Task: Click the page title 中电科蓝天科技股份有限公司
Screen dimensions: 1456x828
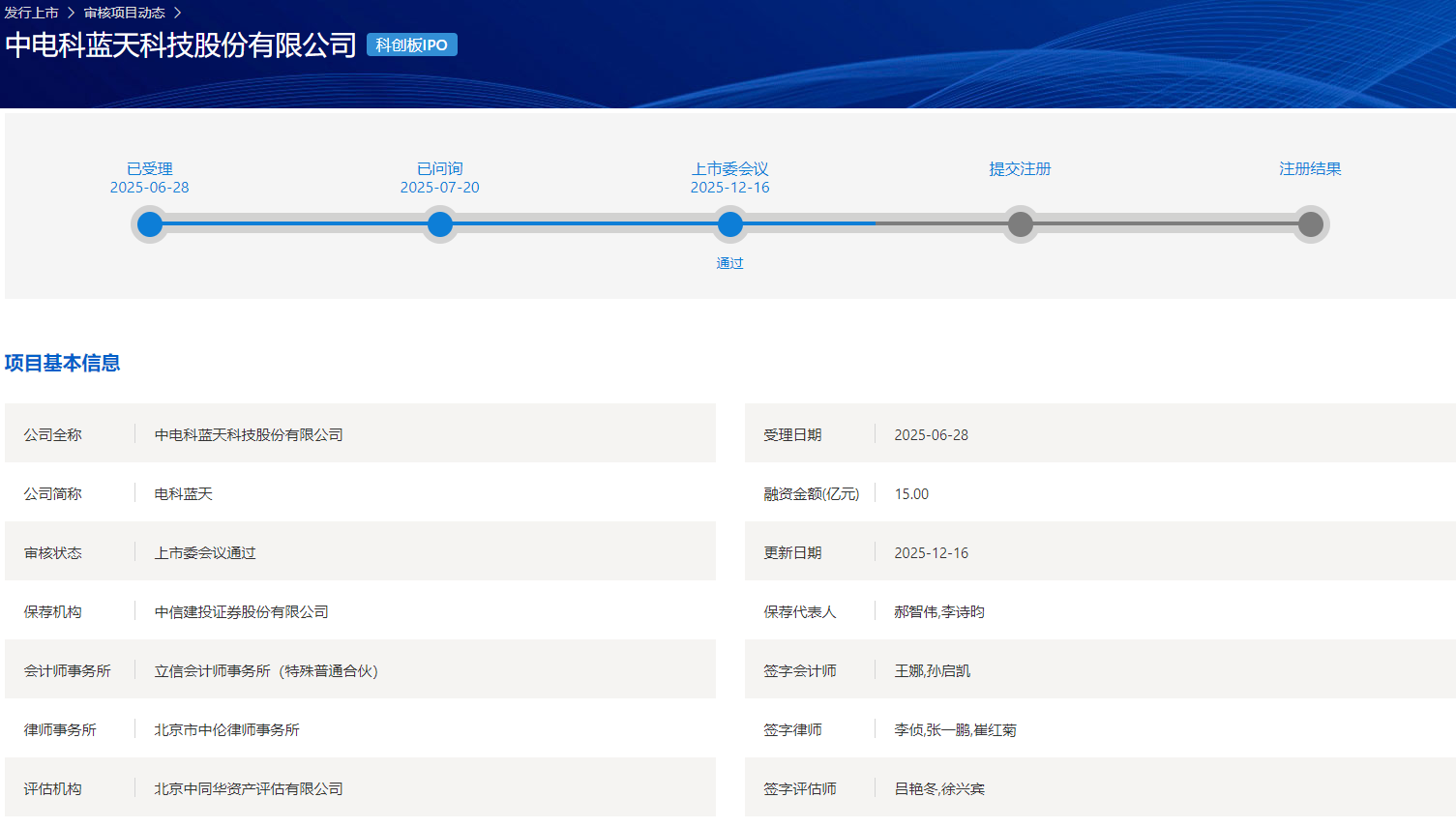Action: click(x=181, y=45)
